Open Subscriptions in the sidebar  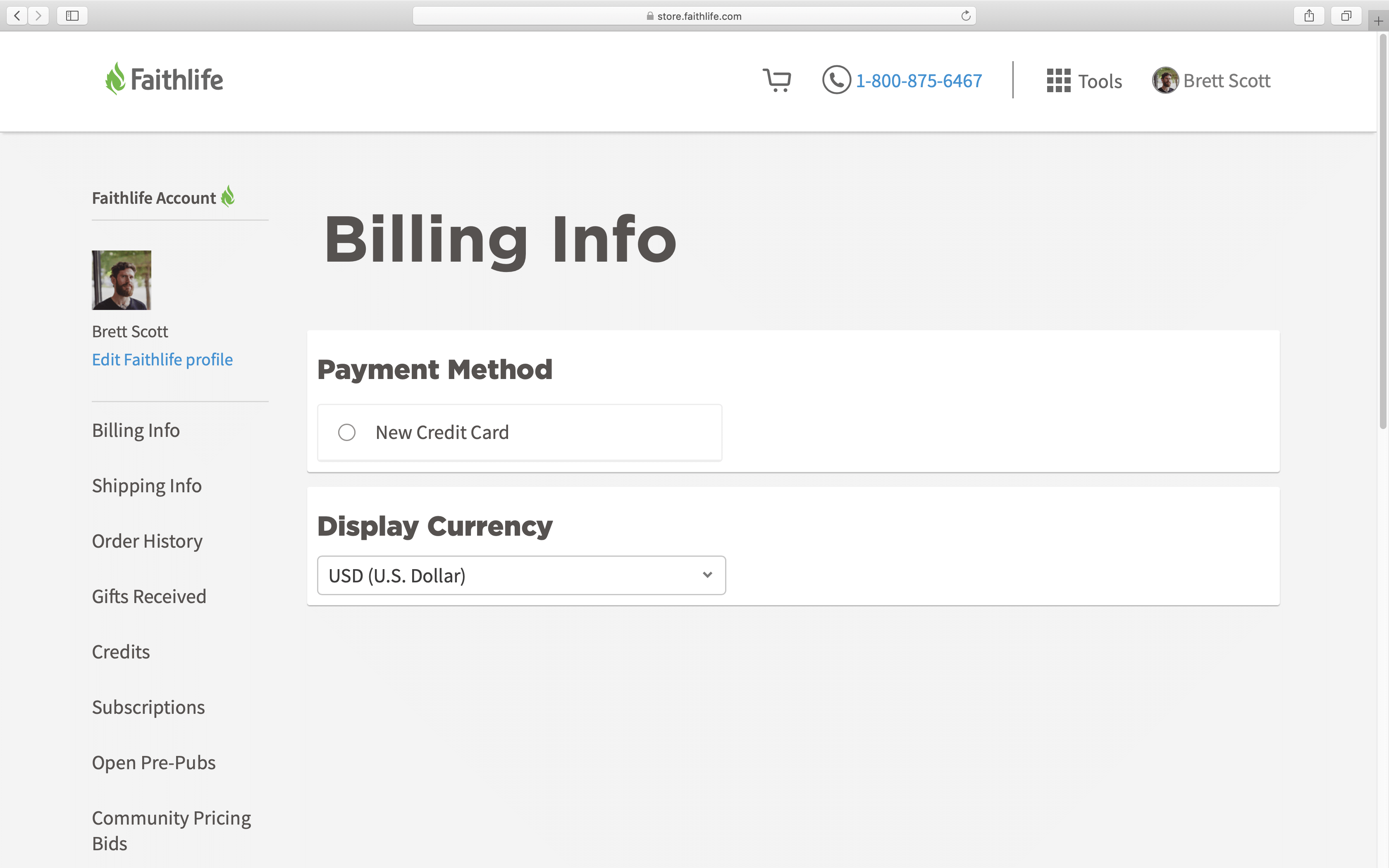pyautogui.click(x=148, y=707)
